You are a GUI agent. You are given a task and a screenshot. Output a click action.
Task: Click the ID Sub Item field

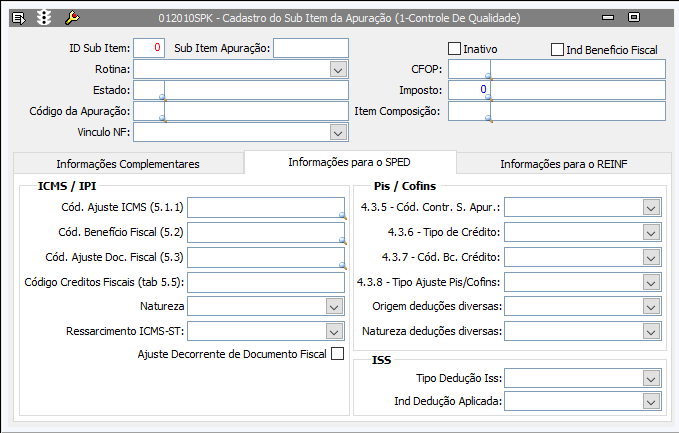pyautogui.click(x=148, y=48)
